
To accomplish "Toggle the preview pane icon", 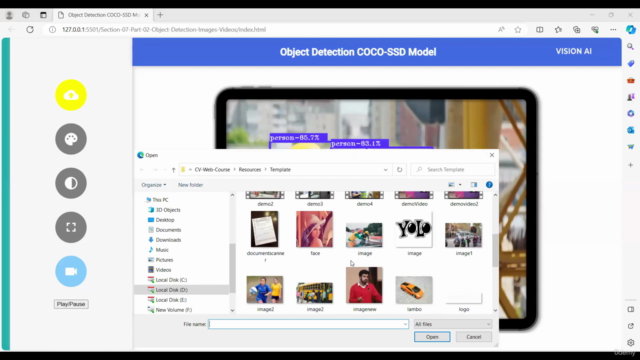I will 474,185.
